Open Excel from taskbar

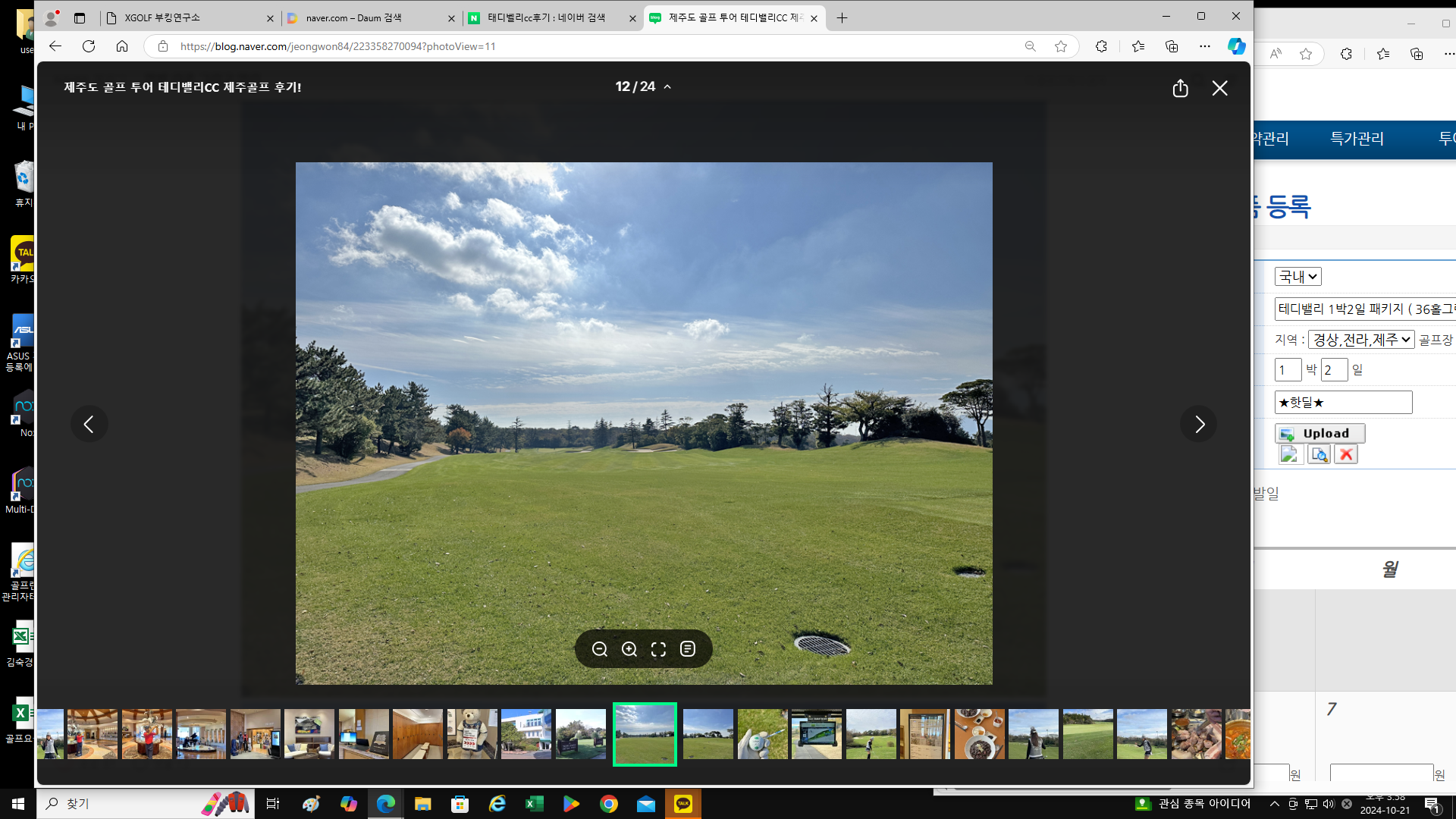[x=535, y=804]
